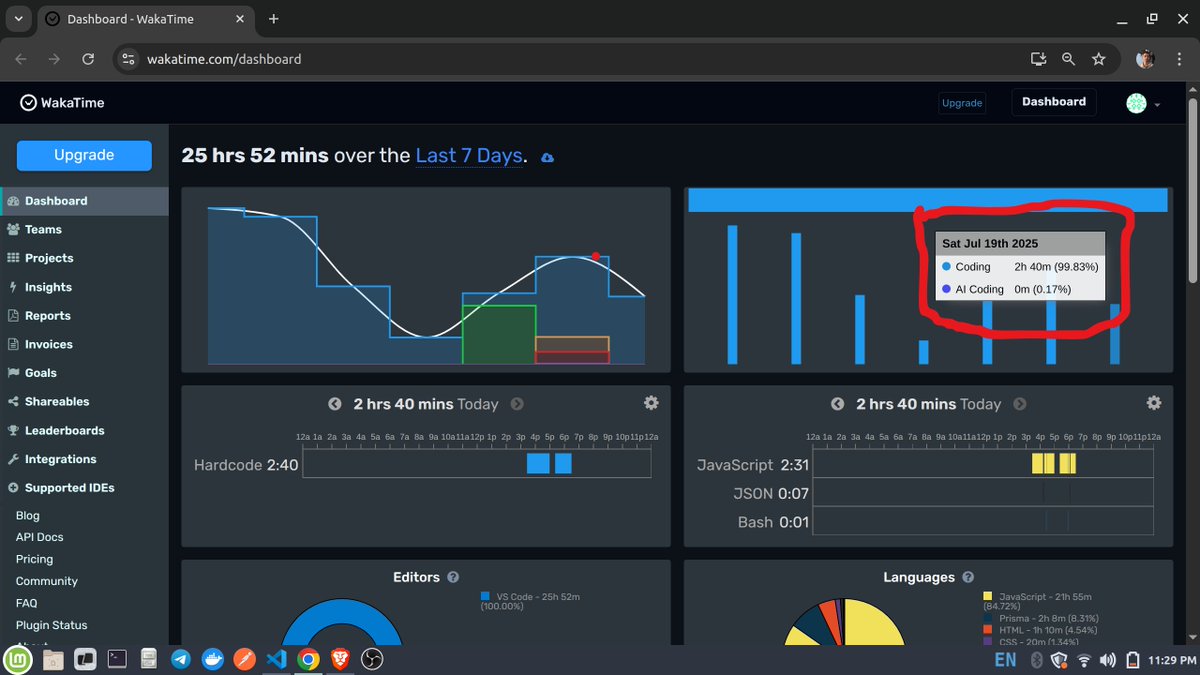Select Invoices in the sidebar
1200x675 pixels.
coord(48,344)
